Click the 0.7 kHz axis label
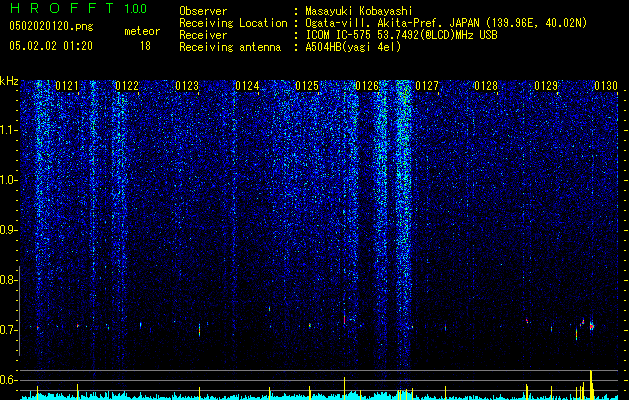 click(x=8, y=330)
